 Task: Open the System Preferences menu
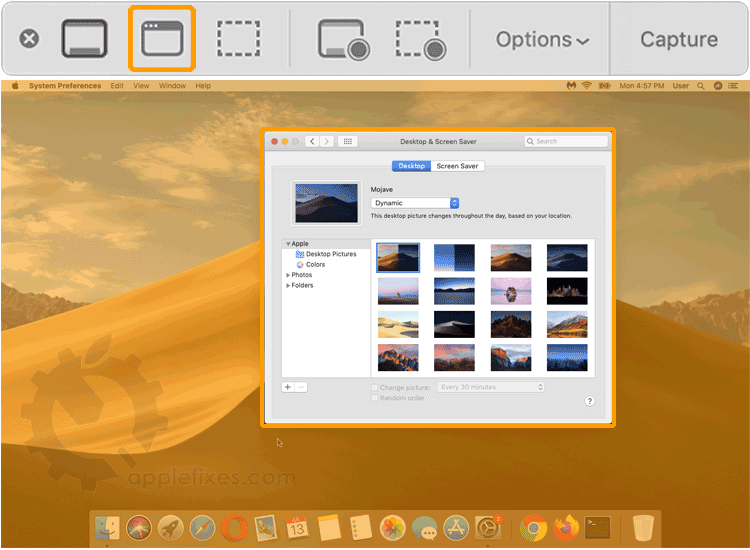(65, 86)
